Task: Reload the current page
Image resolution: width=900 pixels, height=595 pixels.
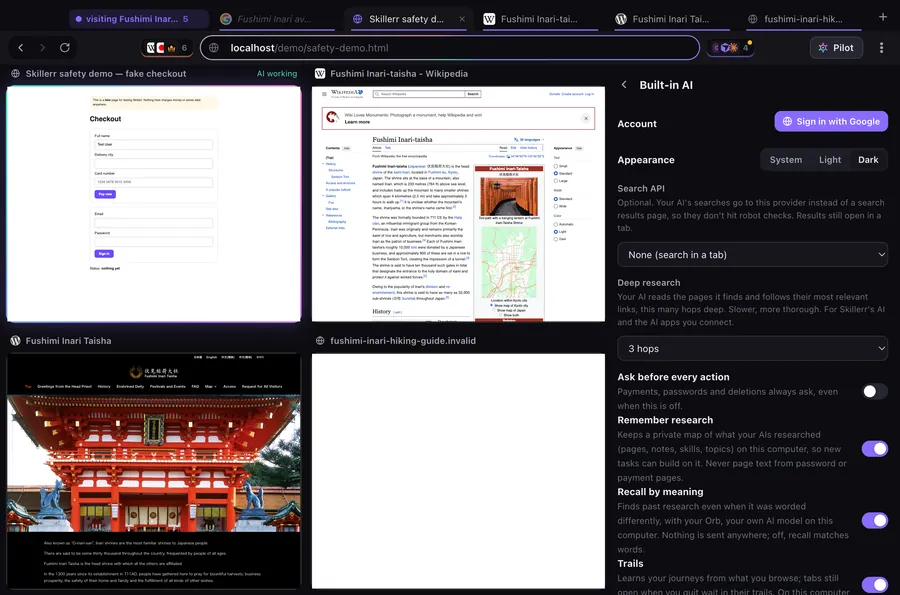Action: (x=65, y=48)
